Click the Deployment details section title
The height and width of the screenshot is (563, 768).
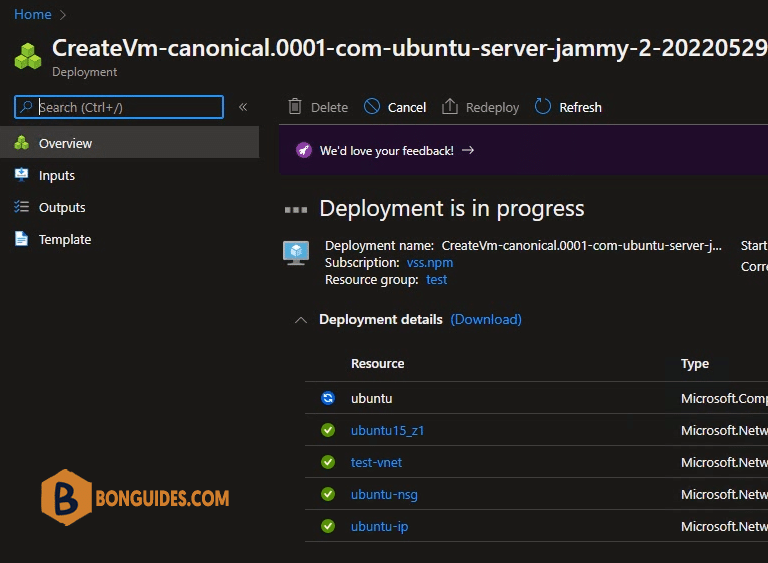tap(381, 319)
